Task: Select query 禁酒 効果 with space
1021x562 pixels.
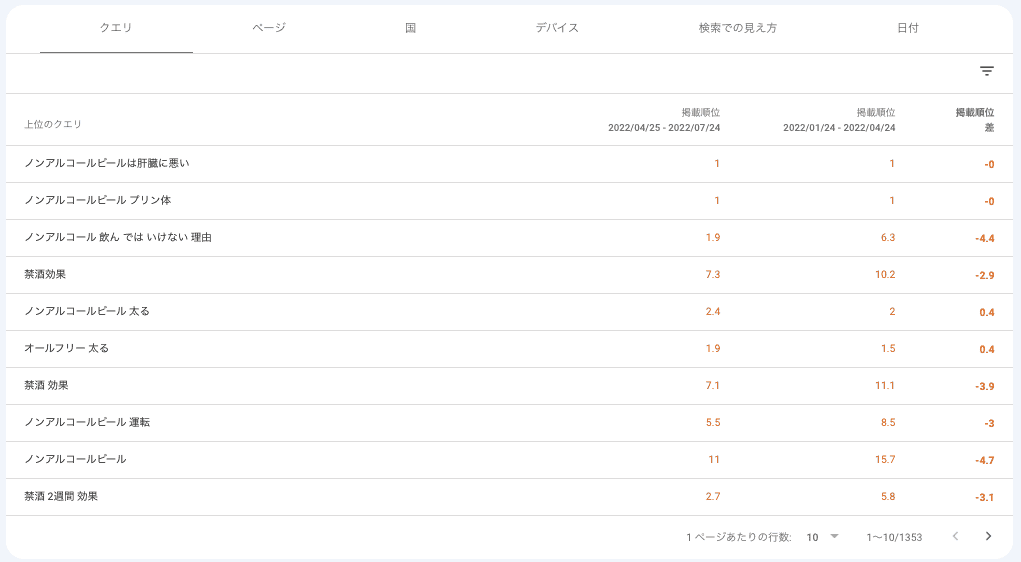Action: (x=46, y=386)
